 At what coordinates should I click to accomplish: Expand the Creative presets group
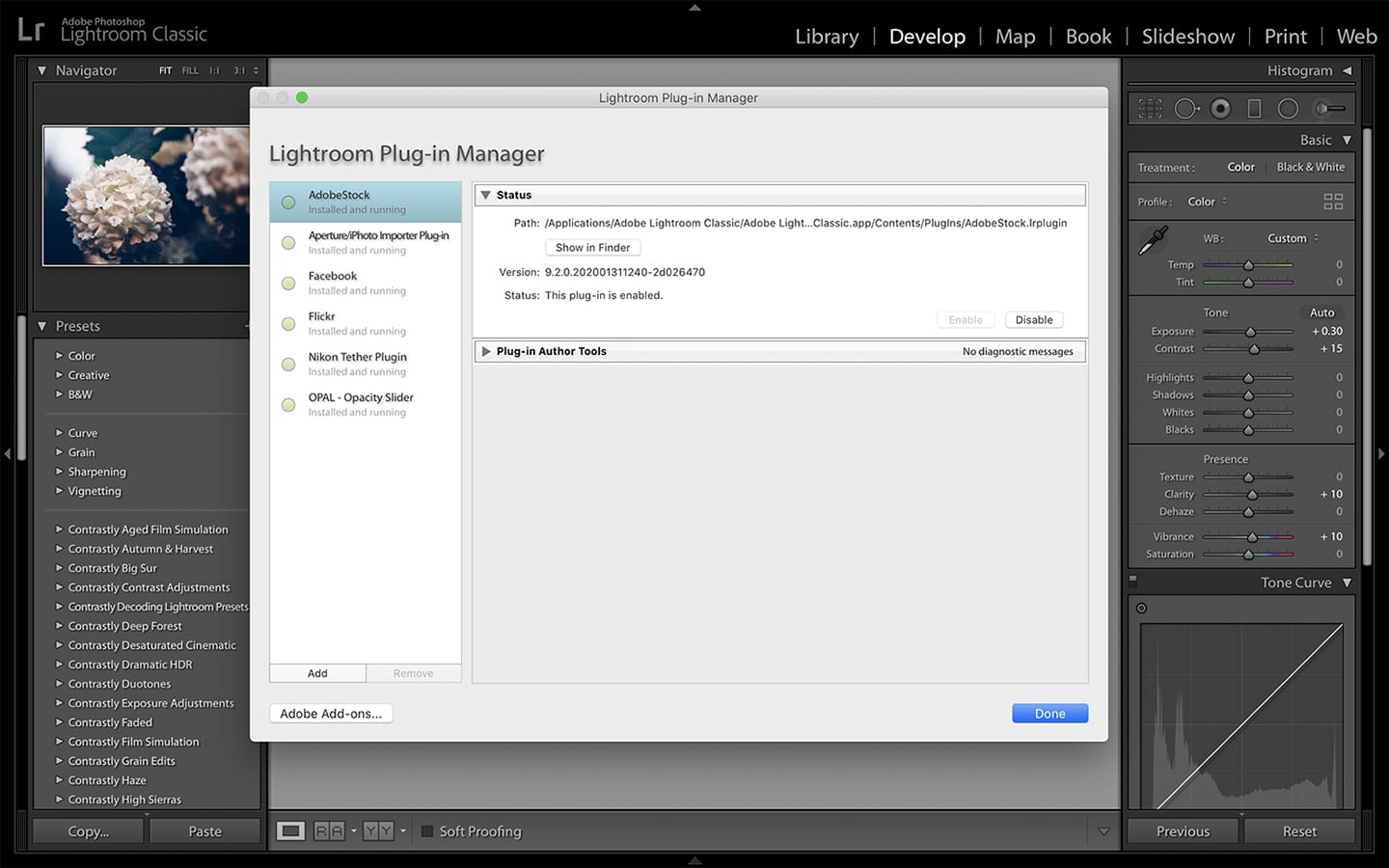tap(59, 375)
